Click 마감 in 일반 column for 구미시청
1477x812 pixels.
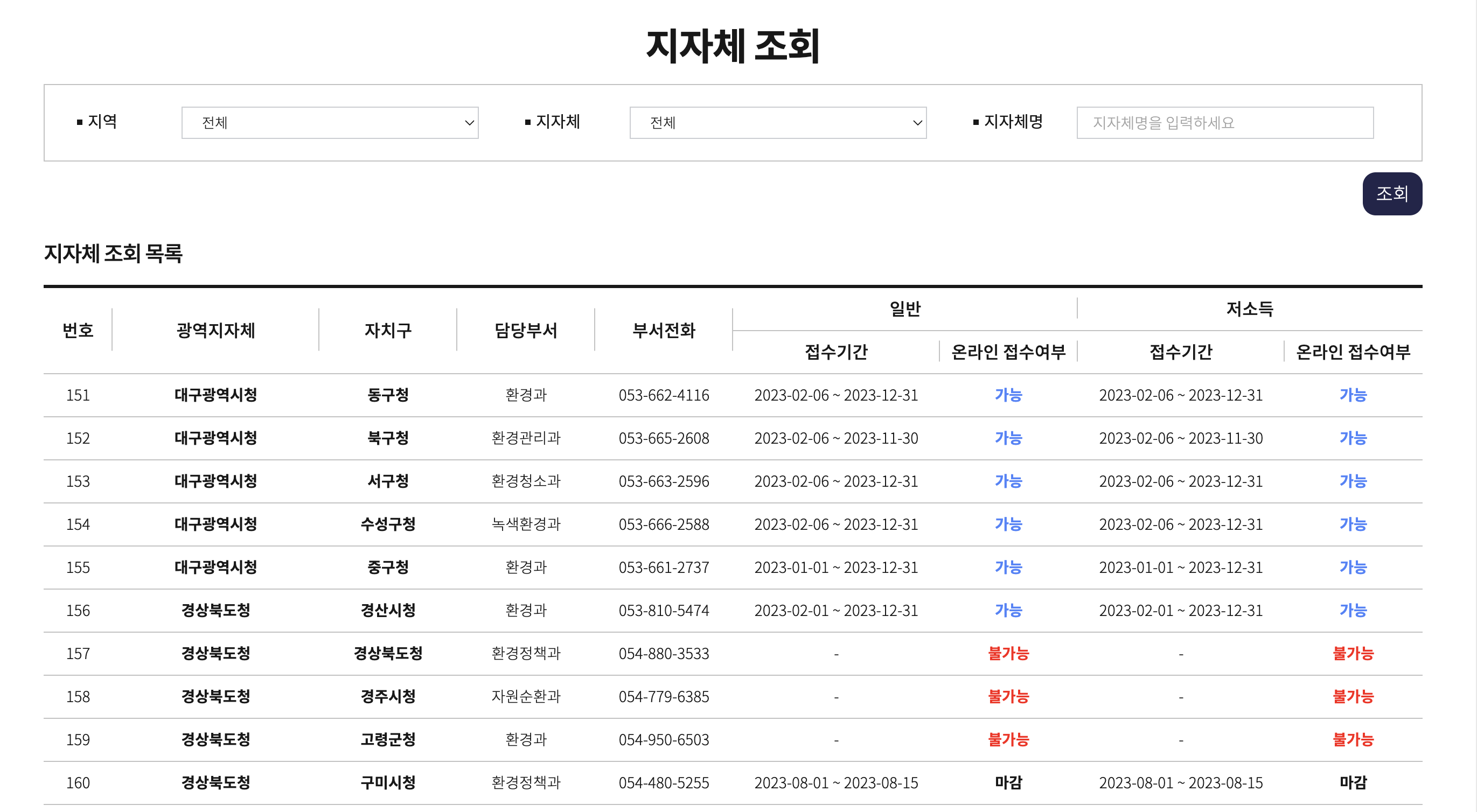point(1008,782)
